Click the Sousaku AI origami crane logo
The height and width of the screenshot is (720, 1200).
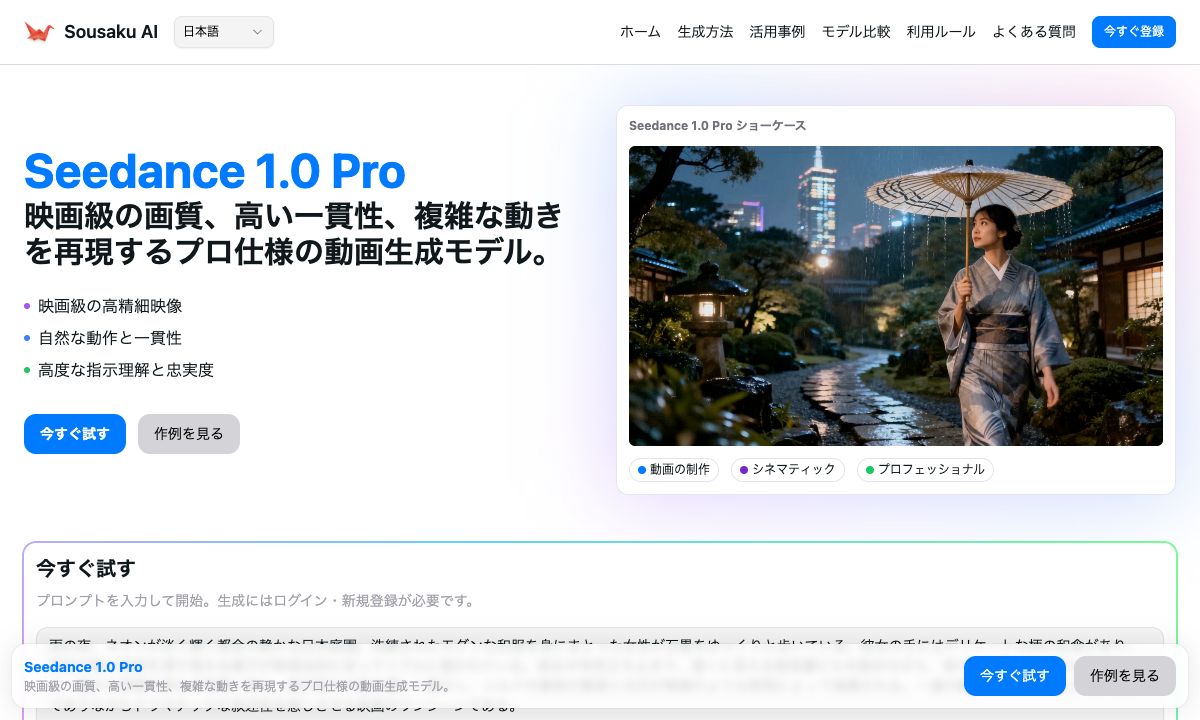[x=39, y=32]
